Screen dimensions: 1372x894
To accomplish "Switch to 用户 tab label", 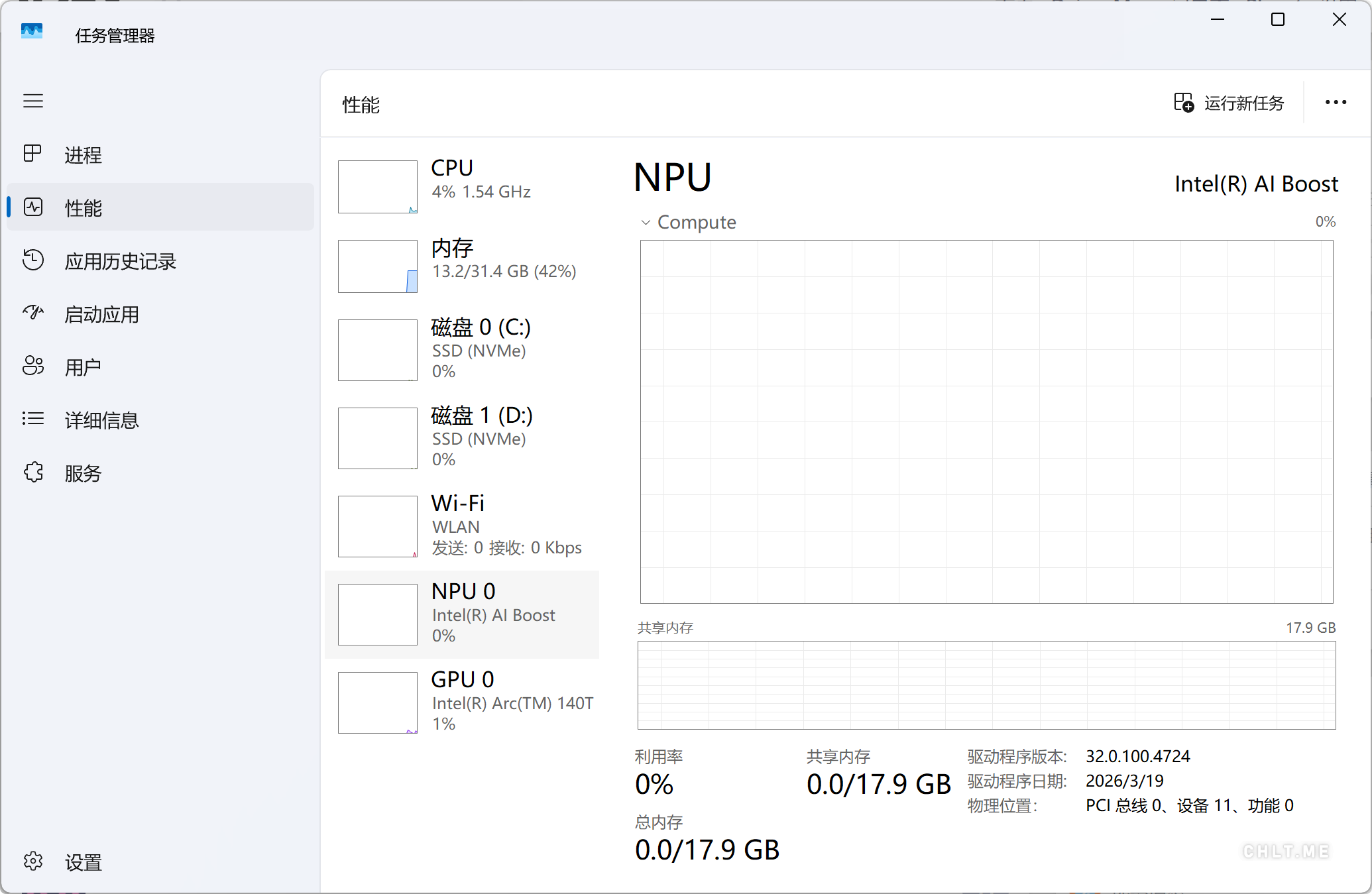I will coord(83,367).
